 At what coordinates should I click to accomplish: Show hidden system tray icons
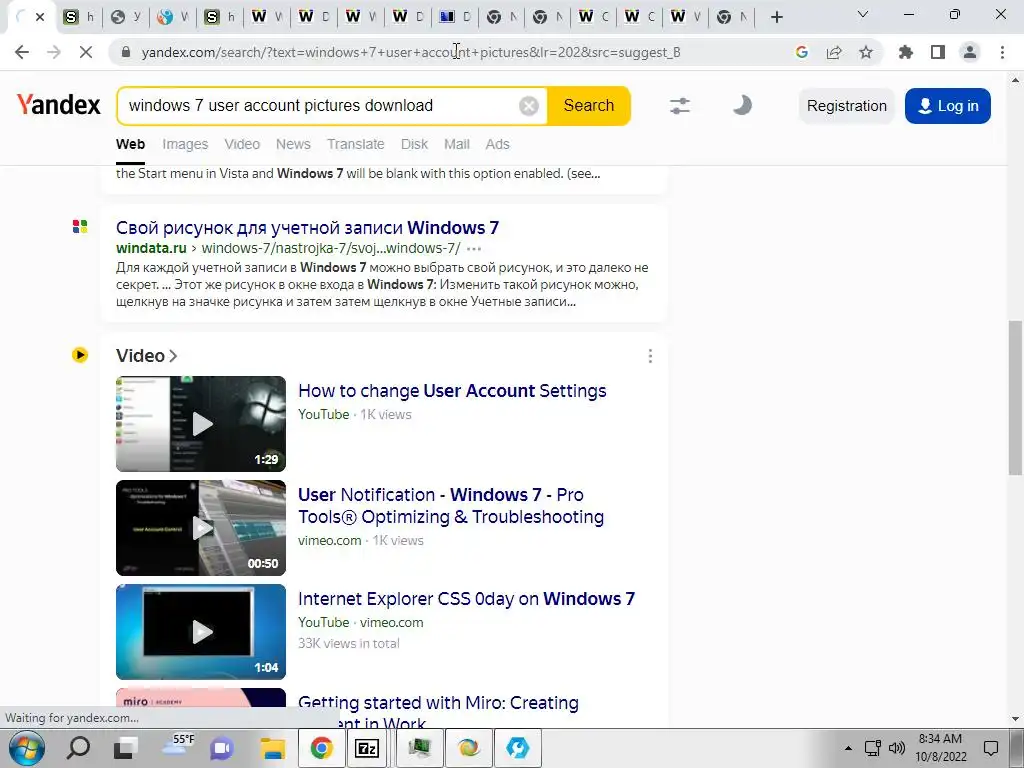(848, 748)
